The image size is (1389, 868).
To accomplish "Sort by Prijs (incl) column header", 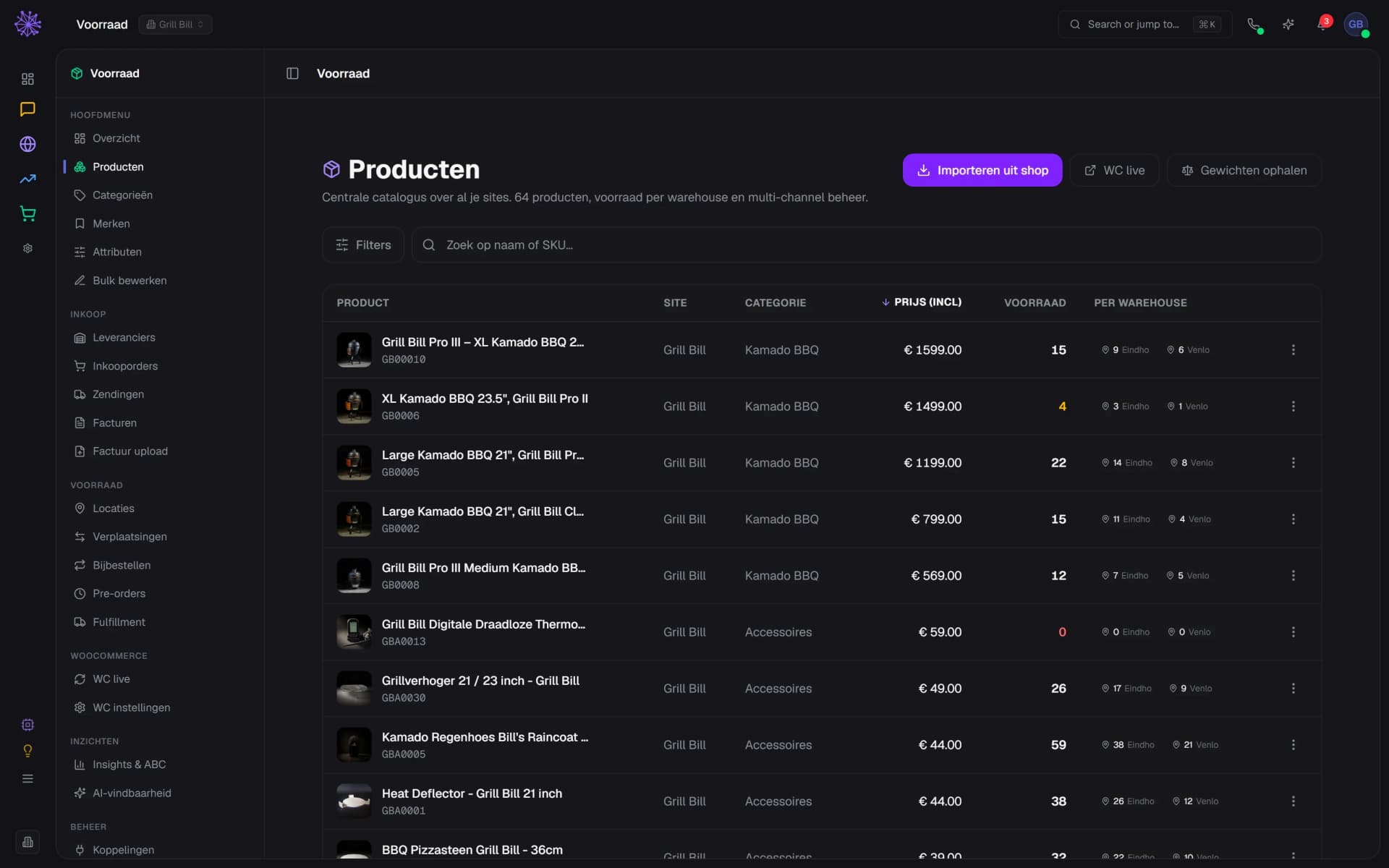I will pyautogui.click(x=922, y=302).
